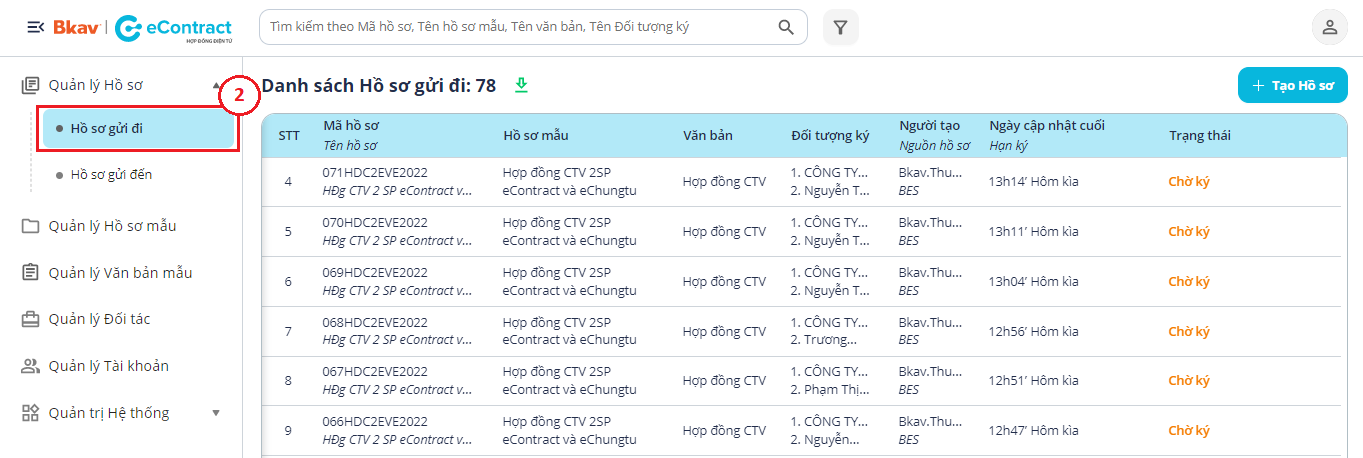Click the Tạo Hồ sơ button
This screenshot has width=1363, height=458.
click(1292, 86)
